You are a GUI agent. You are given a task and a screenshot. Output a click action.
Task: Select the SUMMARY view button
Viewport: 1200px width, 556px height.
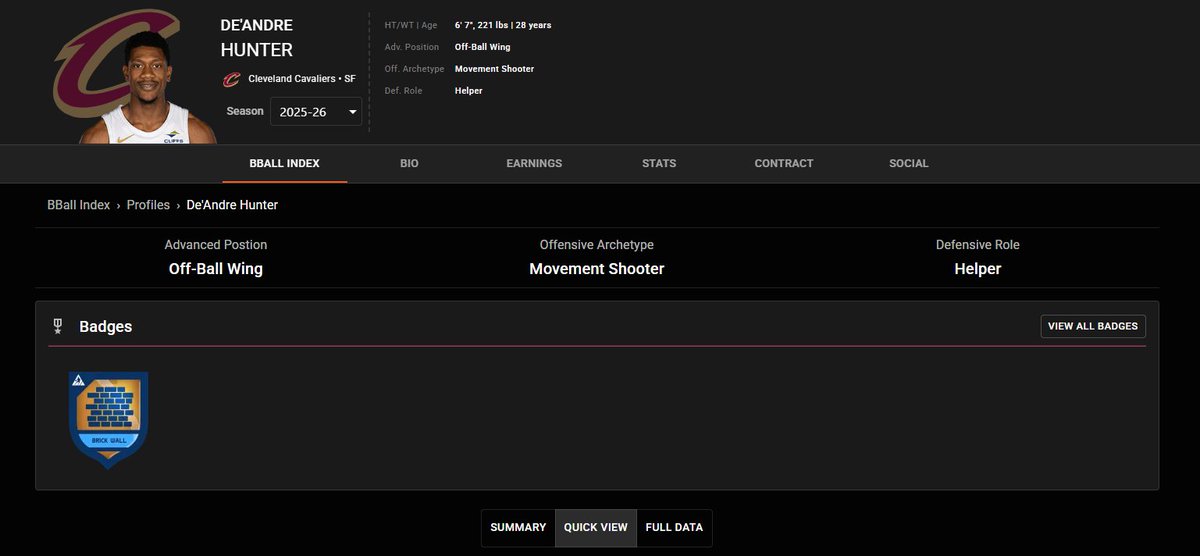pos(518,528)
